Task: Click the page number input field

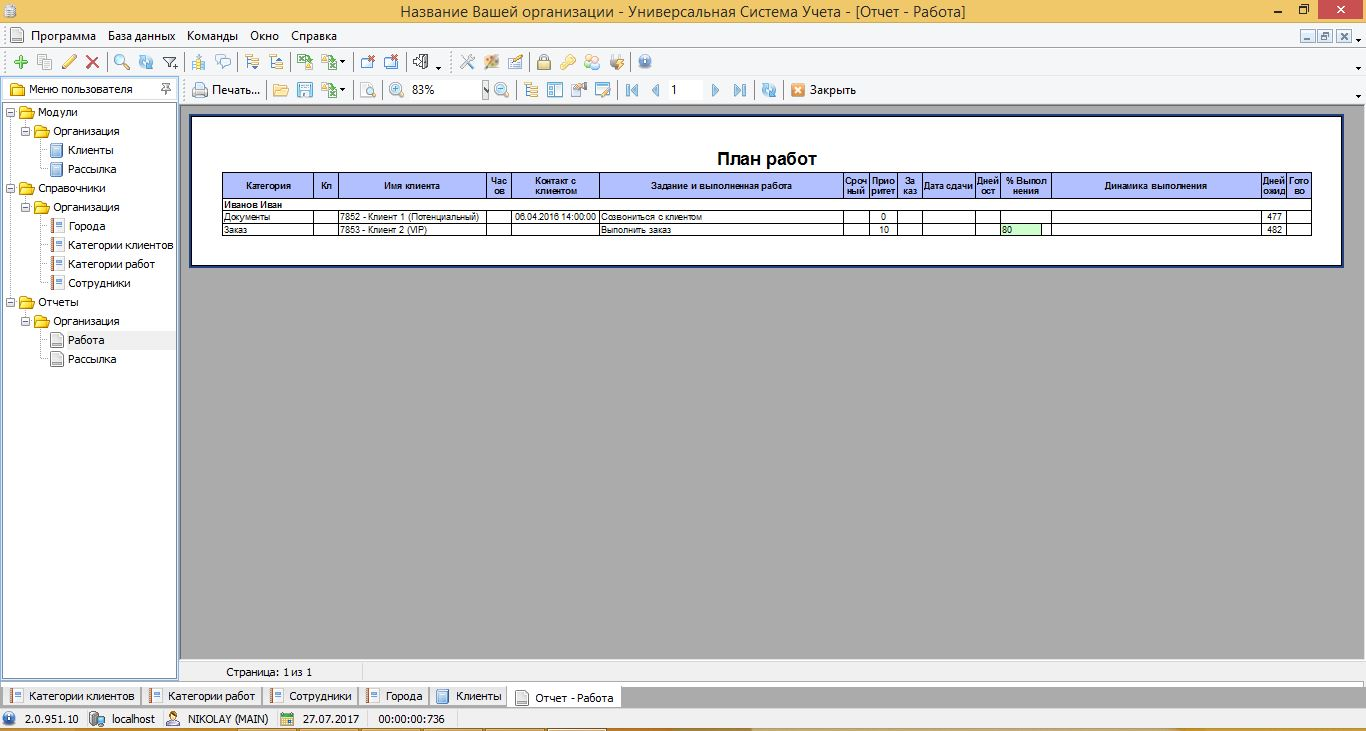Action: (685, 90)
